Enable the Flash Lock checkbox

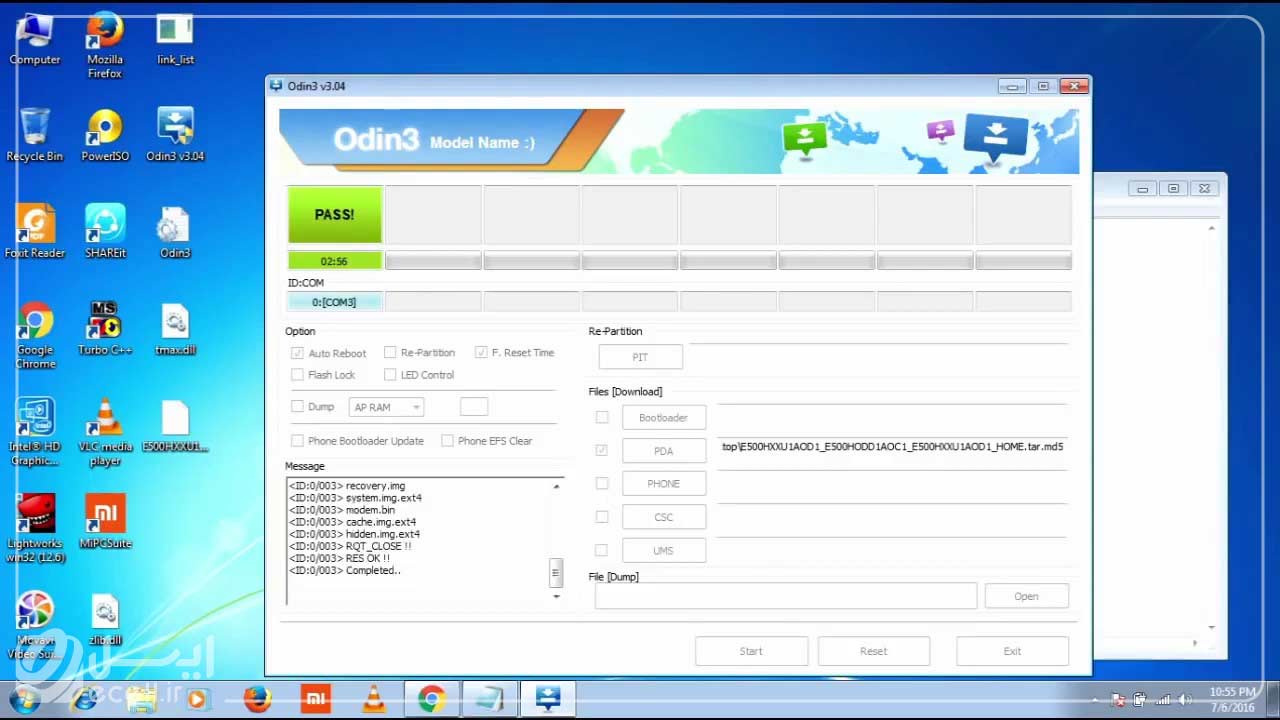pyautogui.click(x=297, y=375)
